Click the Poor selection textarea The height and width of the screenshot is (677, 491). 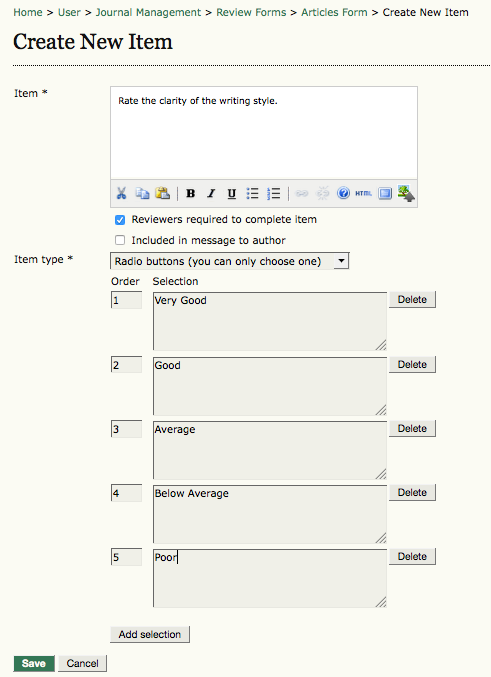[x=270, y=578]
